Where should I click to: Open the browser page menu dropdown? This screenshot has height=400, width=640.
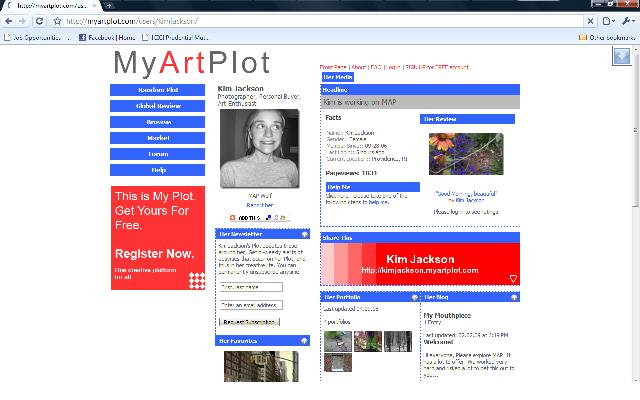click(610, 20)
